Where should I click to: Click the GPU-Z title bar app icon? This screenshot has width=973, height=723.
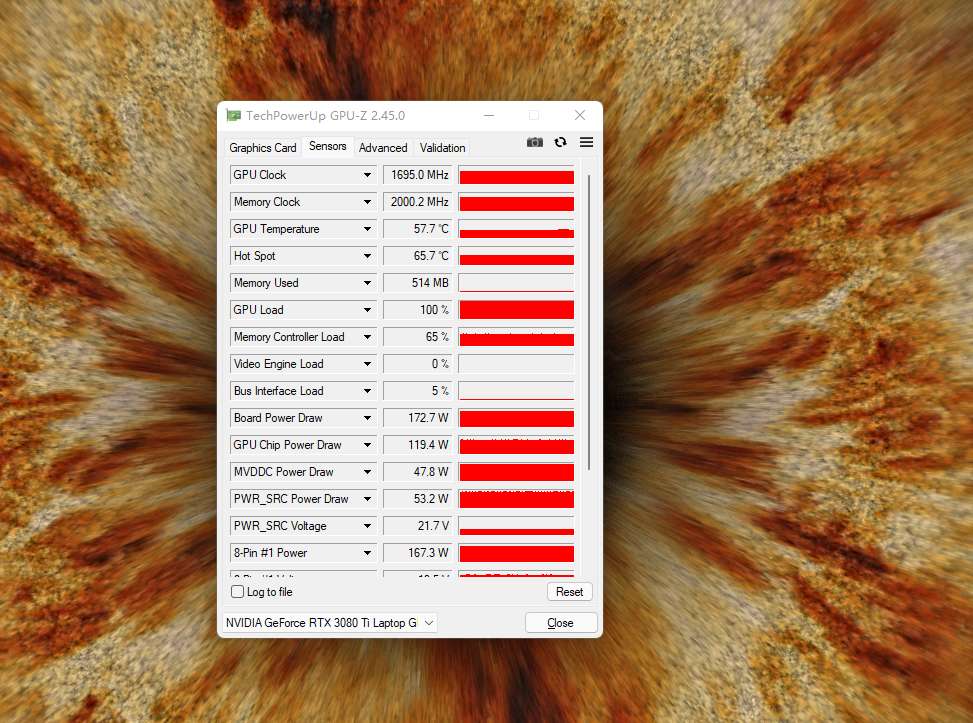(x=233, y=115)
